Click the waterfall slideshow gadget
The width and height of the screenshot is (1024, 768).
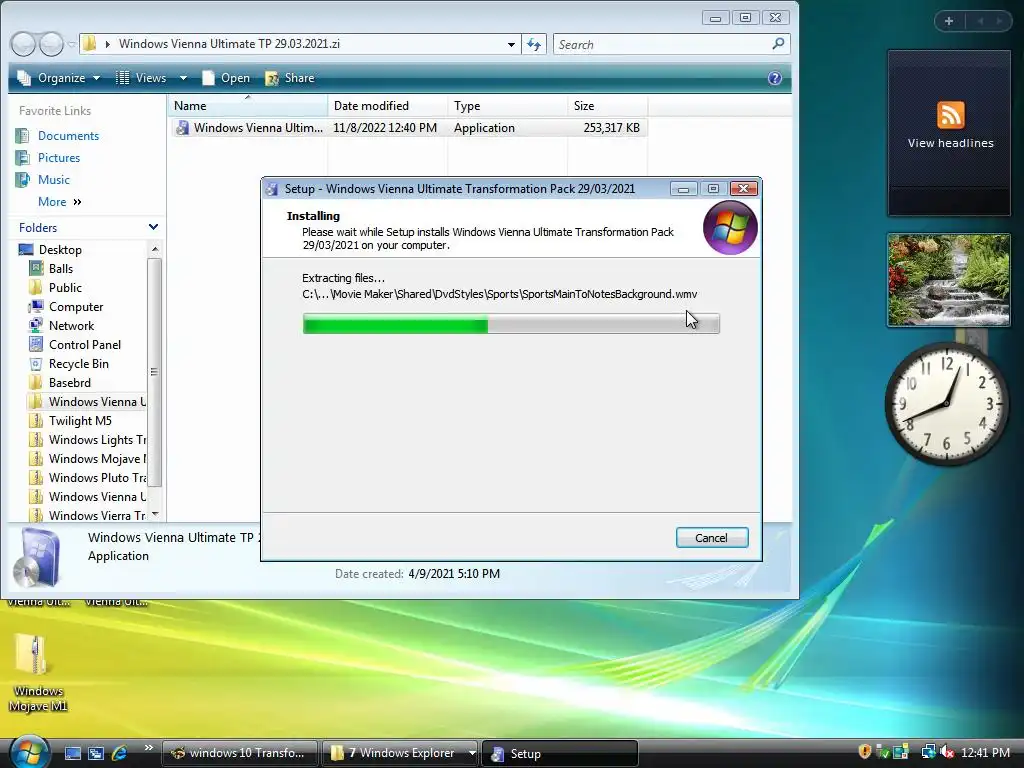coord(948,280)
